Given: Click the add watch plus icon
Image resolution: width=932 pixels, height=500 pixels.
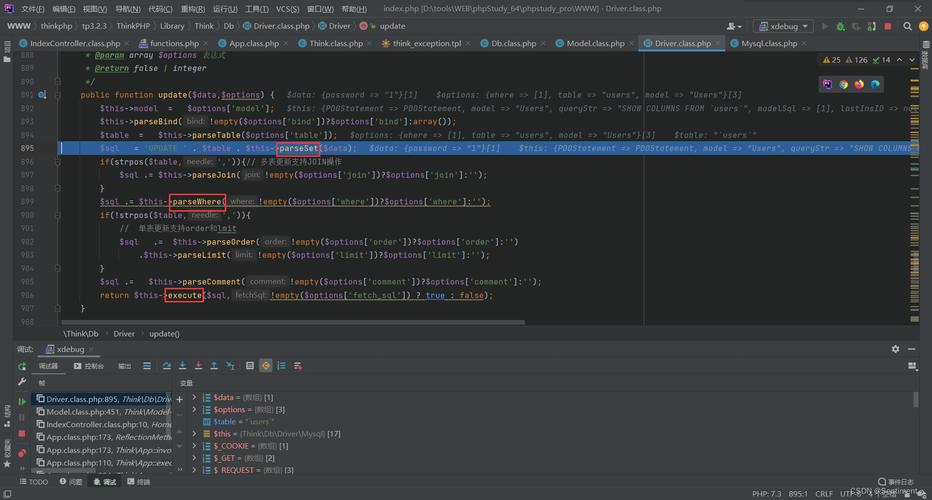Looking at the screenshot, I should click(x=180, y=400).
